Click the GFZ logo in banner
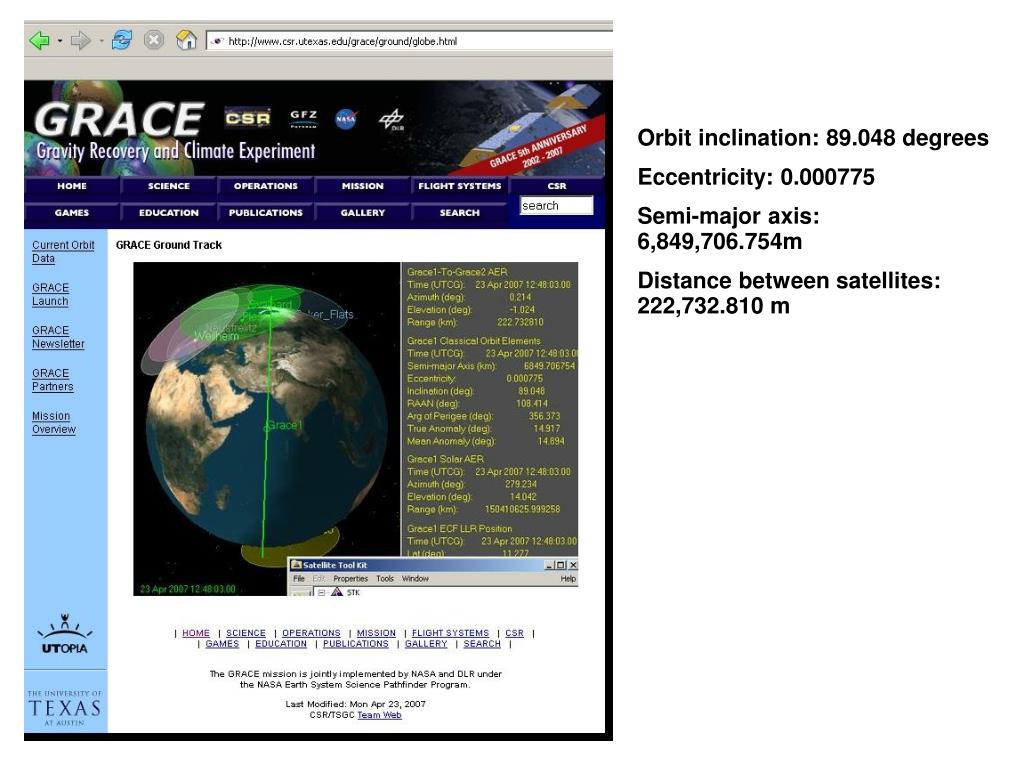 coord(304,118)
